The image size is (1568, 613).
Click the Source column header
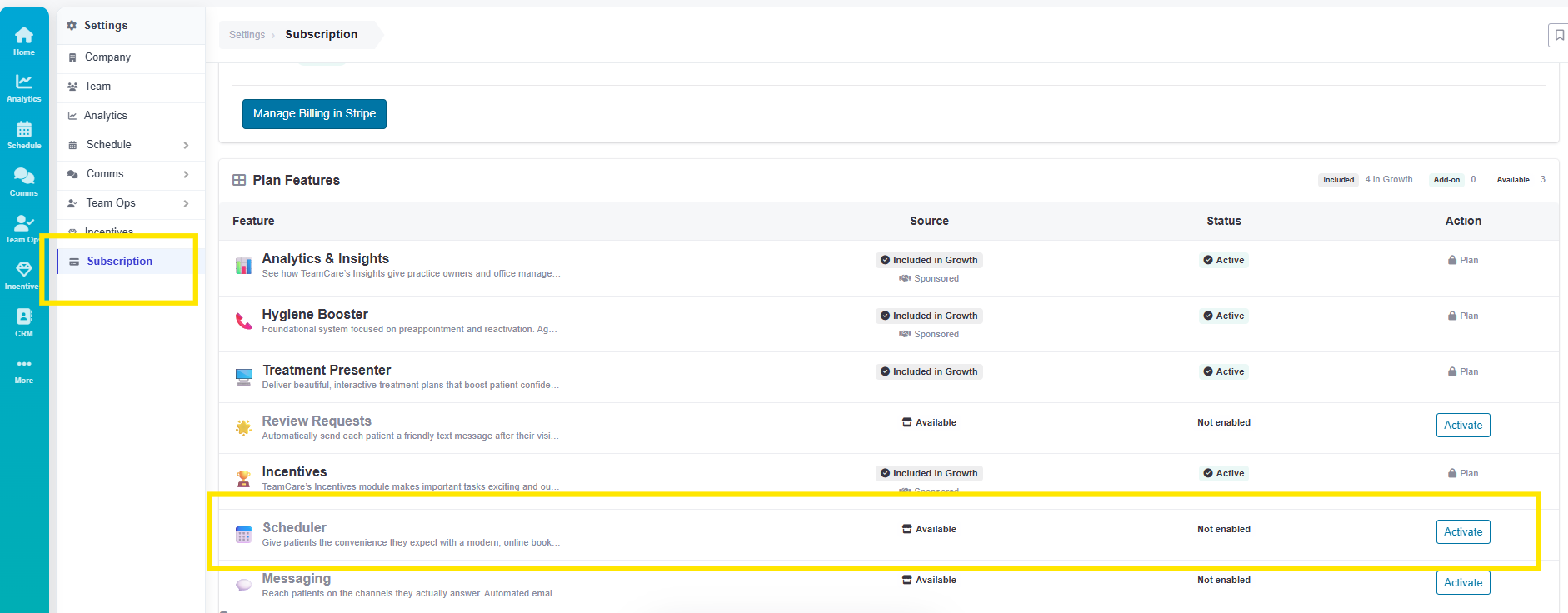pyautogui.click(x=929, y=221)
